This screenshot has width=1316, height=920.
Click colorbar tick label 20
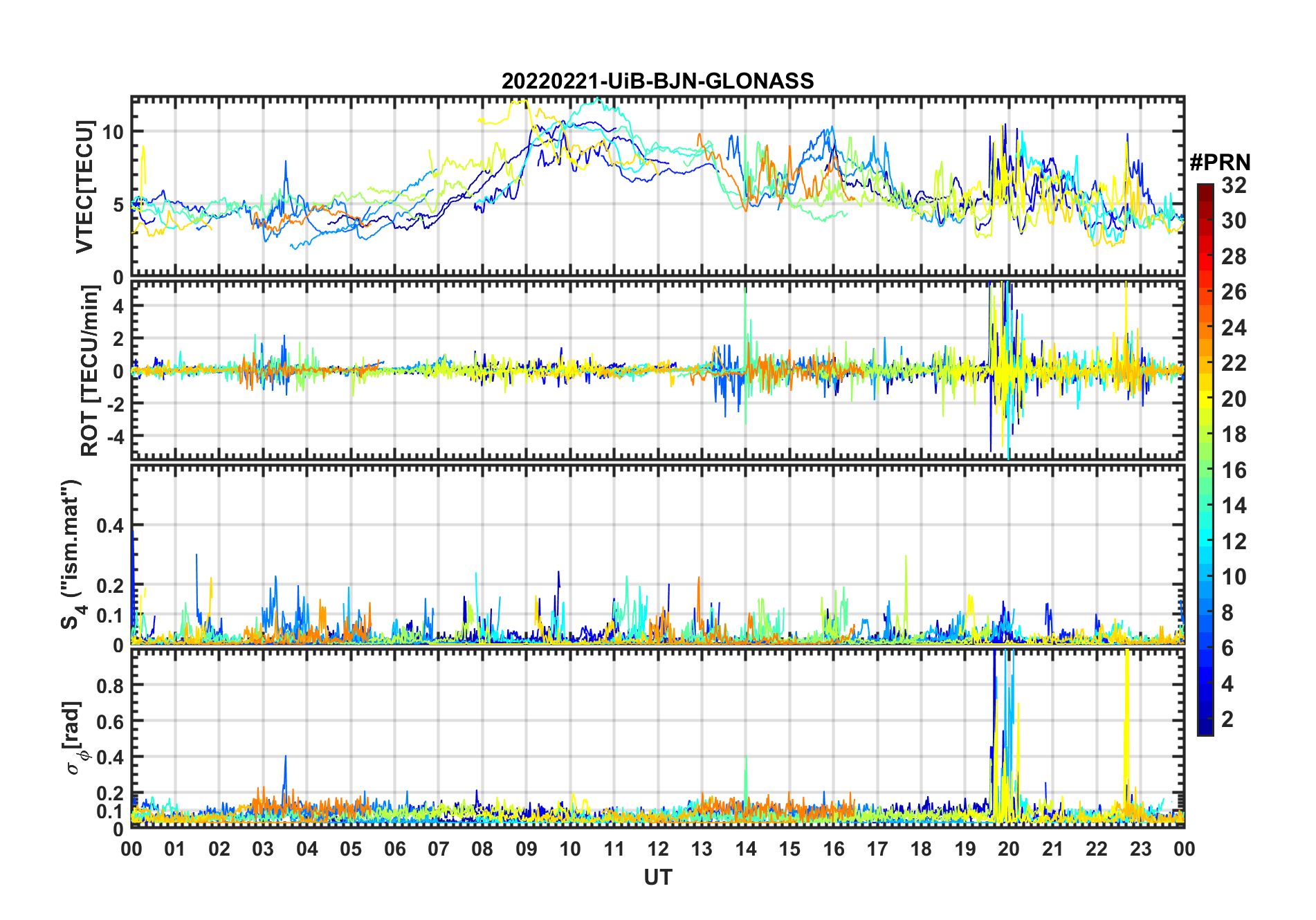point(1234,399)
